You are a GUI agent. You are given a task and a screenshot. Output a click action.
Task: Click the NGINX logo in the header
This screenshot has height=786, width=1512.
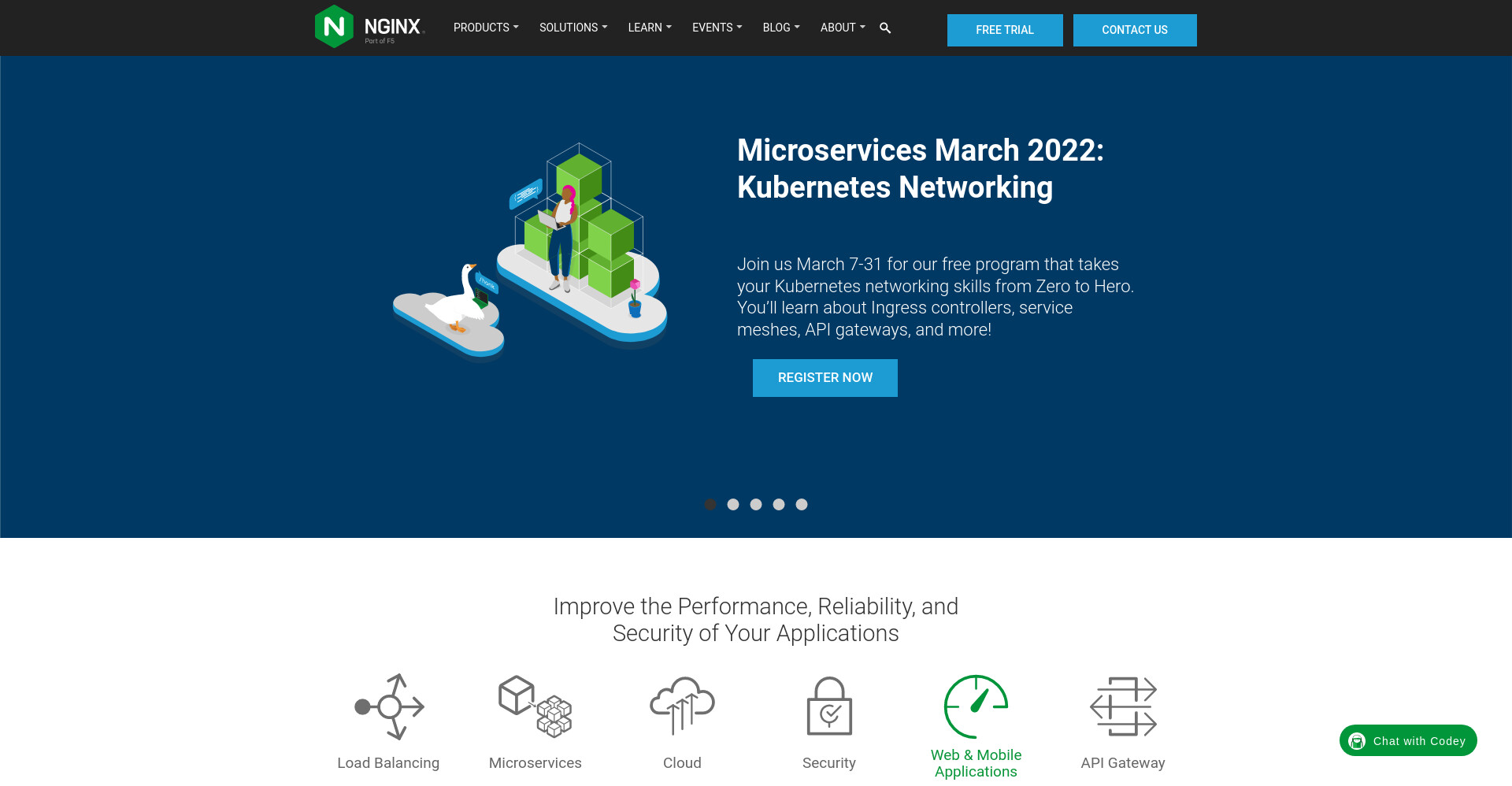coord(369,27)
